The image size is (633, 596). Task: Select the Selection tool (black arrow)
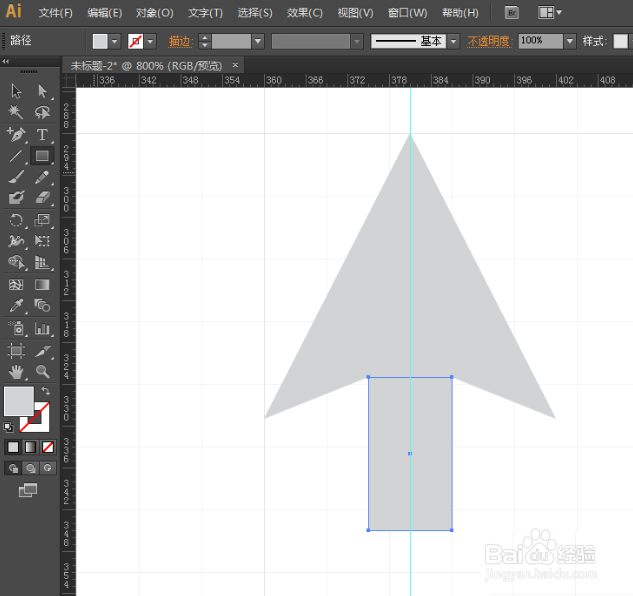(16, 91)
